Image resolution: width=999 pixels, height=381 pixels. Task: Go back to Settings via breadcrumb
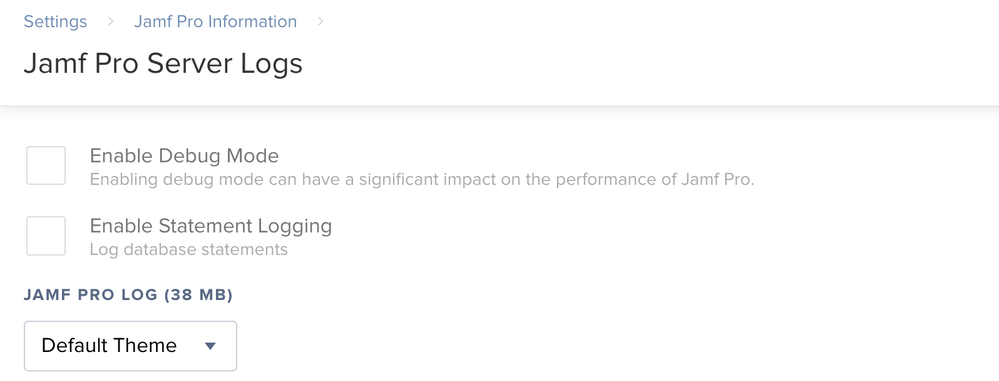tap(55, 21)
